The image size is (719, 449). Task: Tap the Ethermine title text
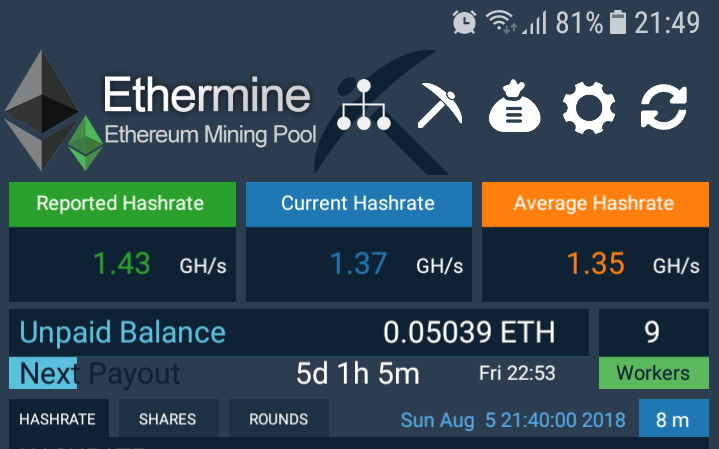point(207,94)
